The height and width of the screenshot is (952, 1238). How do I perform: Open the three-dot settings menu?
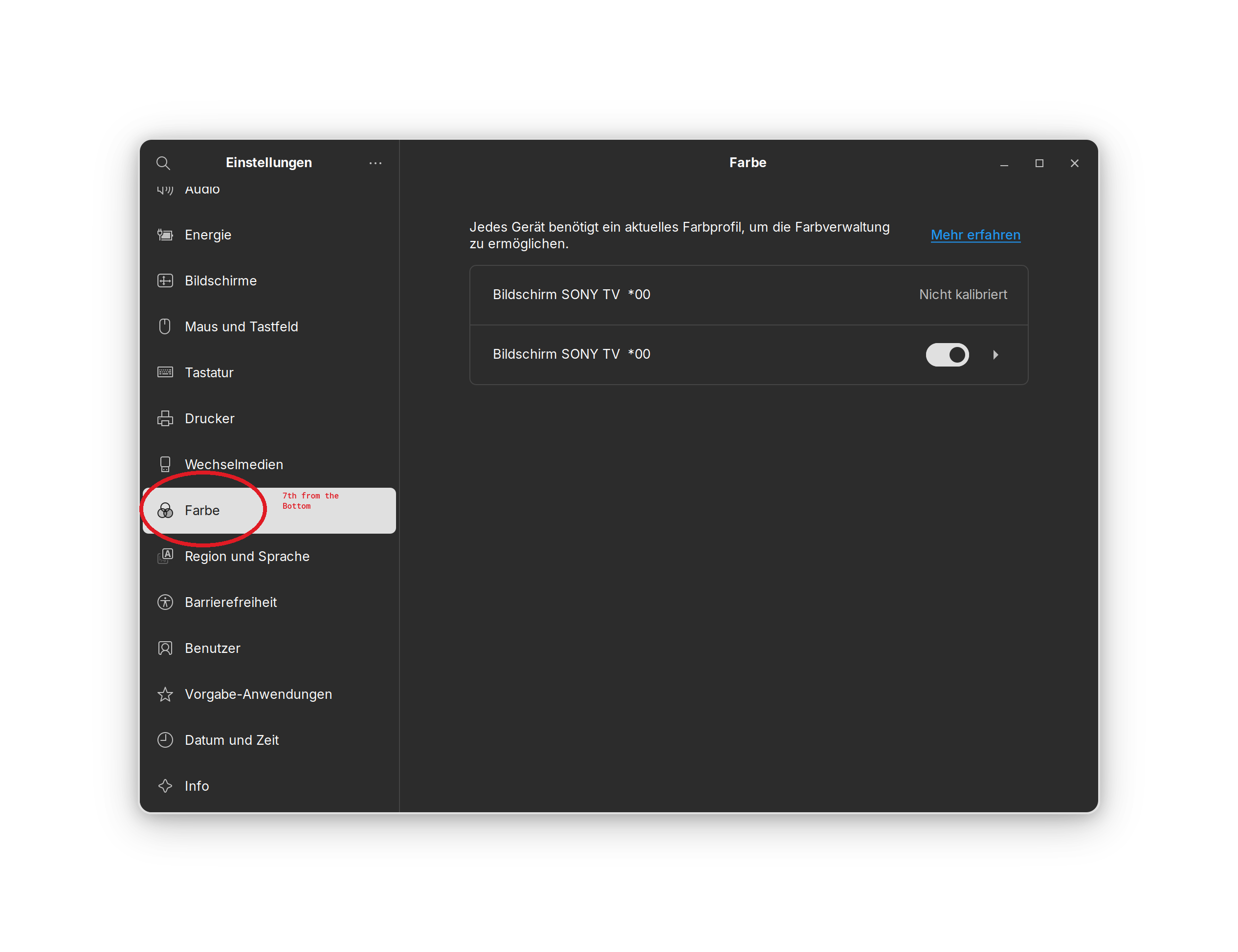pyautogui.click(x=375, y=163)
